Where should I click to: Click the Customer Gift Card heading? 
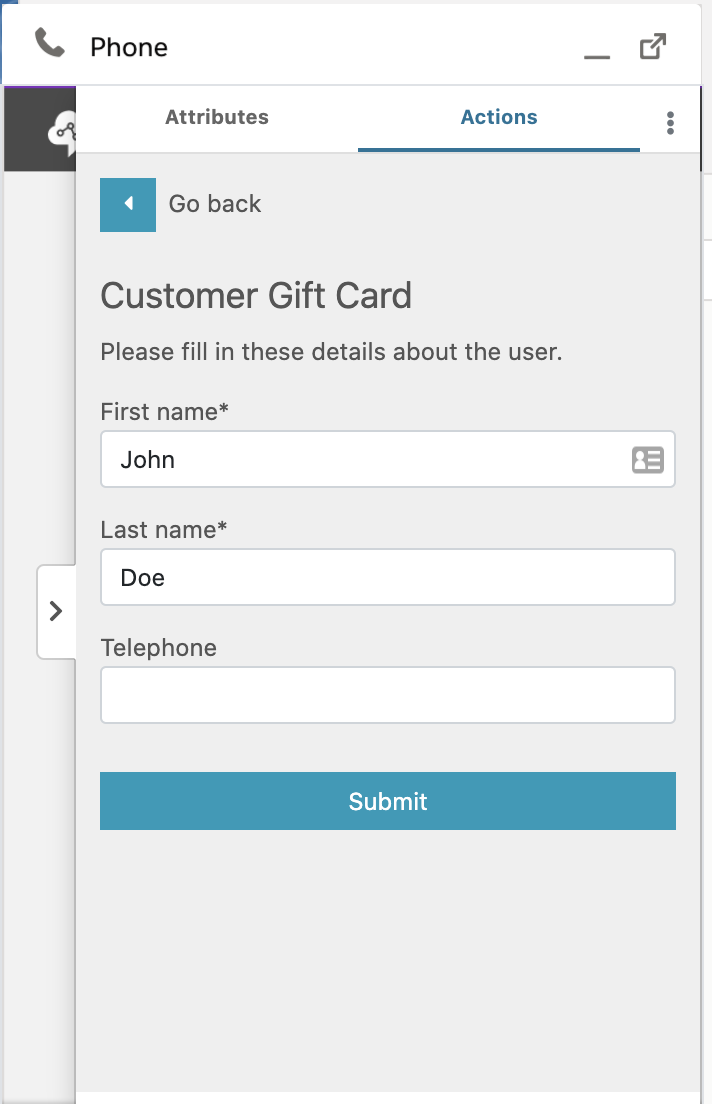[x=256, y=296]
